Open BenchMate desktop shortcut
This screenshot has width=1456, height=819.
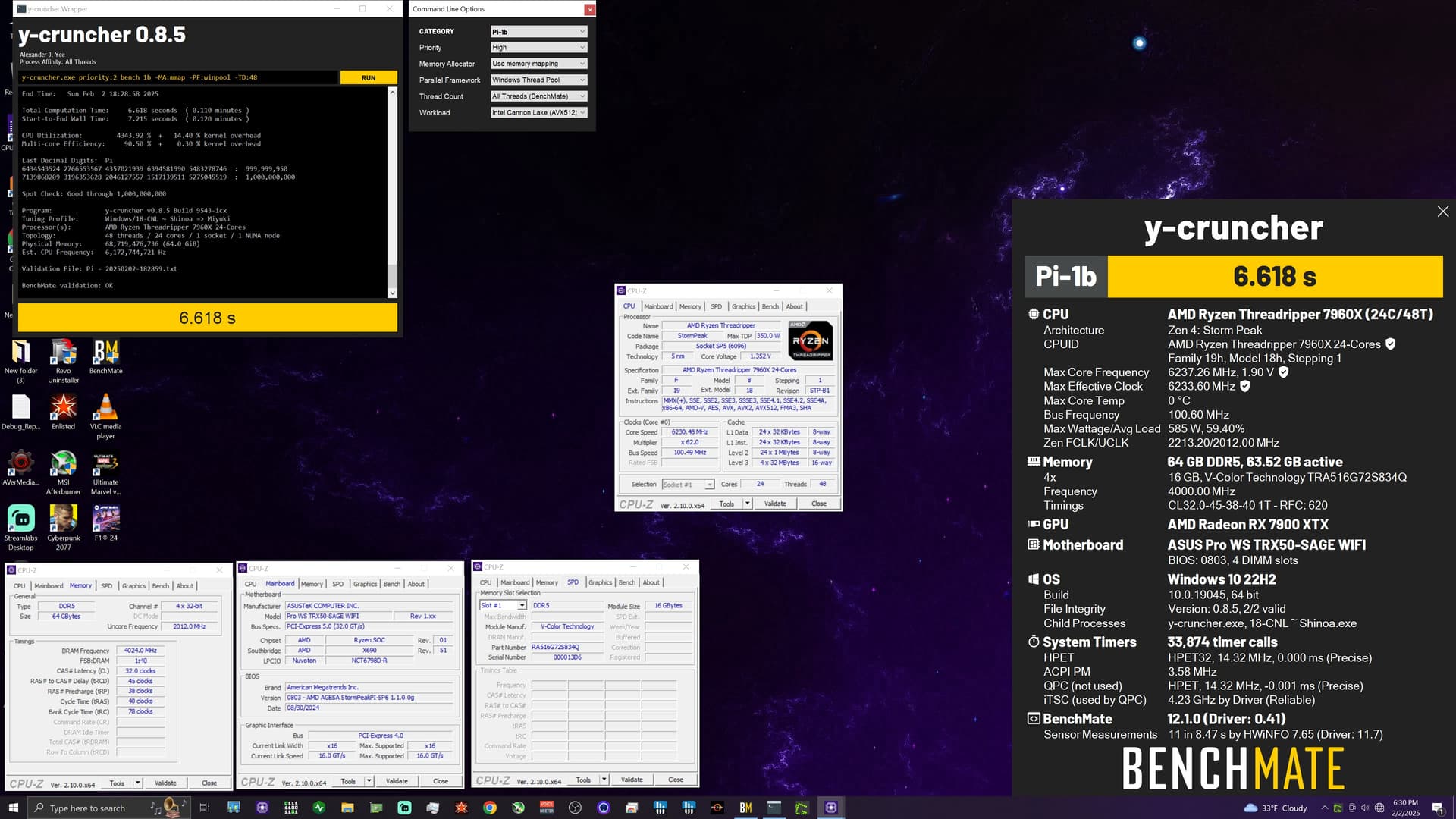point(105,353)
